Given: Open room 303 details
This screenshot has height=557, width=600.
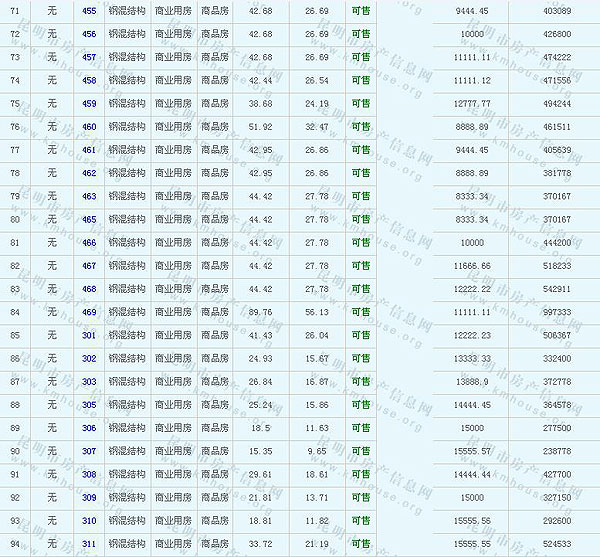Looking at the screenshot, I should tap(90, 382).
